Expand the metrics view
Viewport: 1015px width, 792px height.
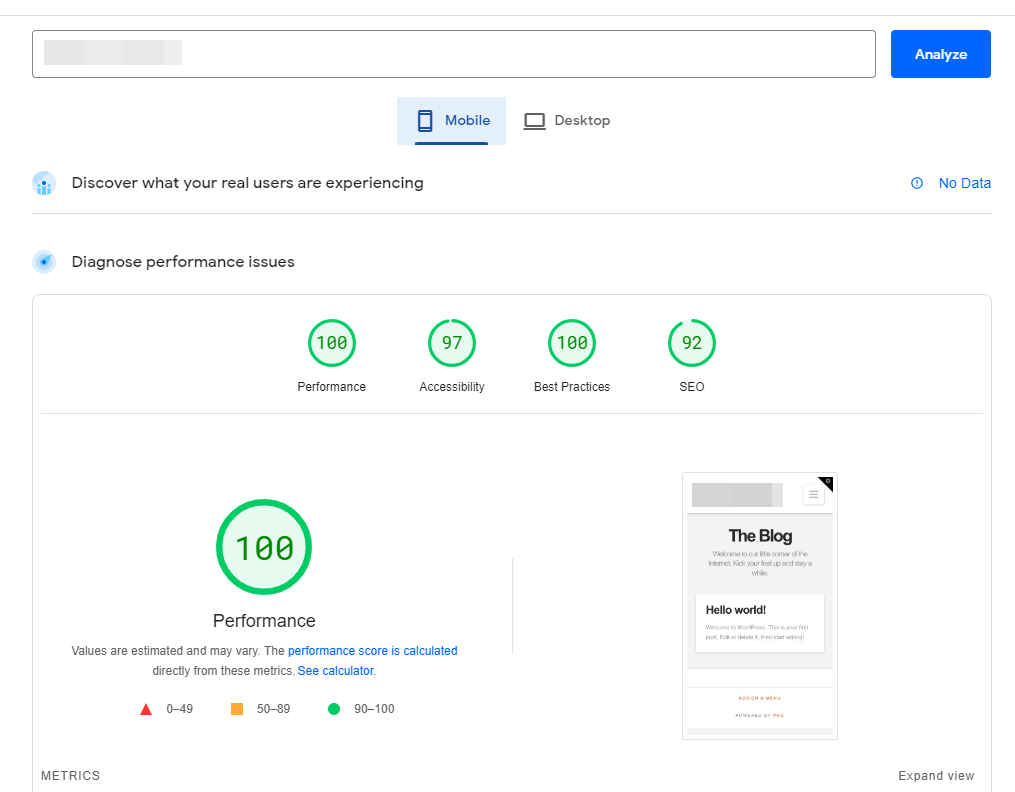[935, 776]
